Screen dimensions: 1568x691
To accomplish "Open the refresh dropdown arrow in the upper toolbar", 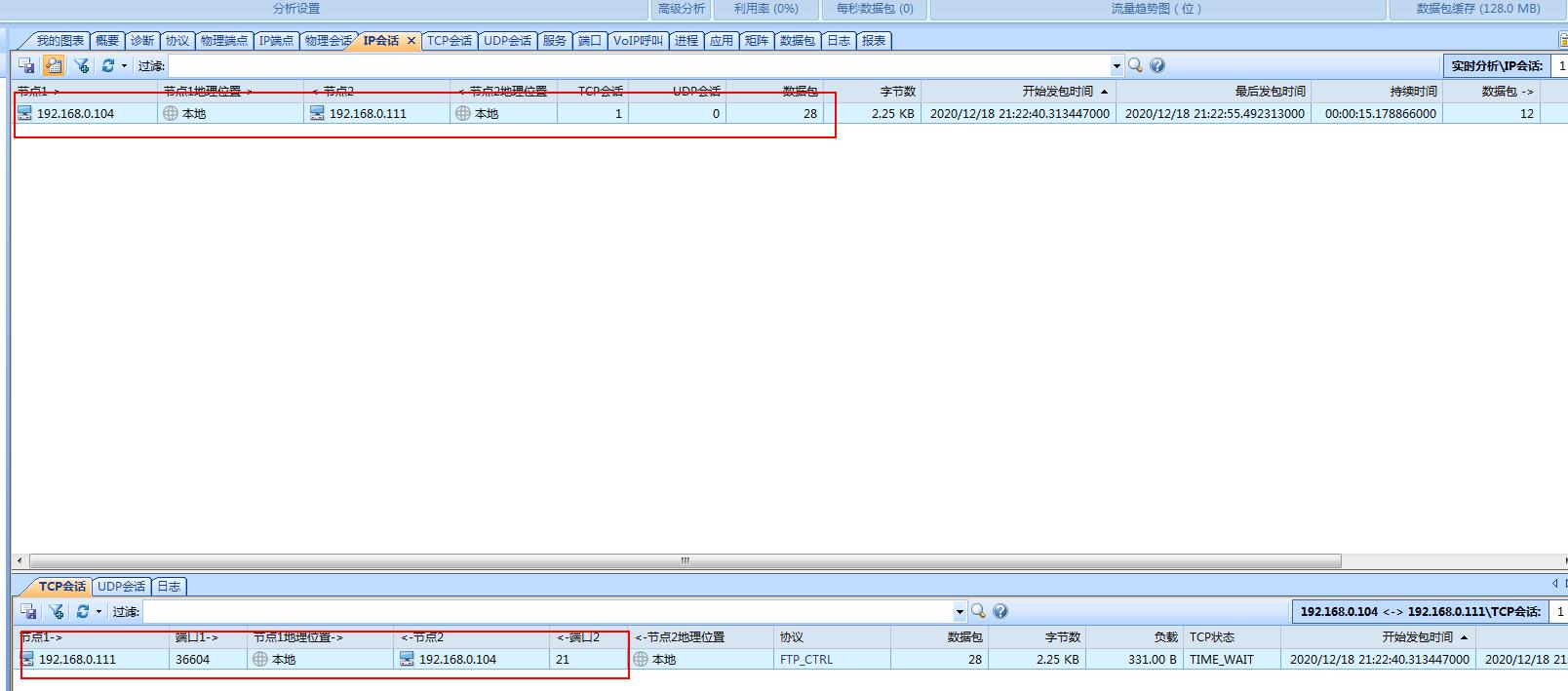I will tap(124, 66).
